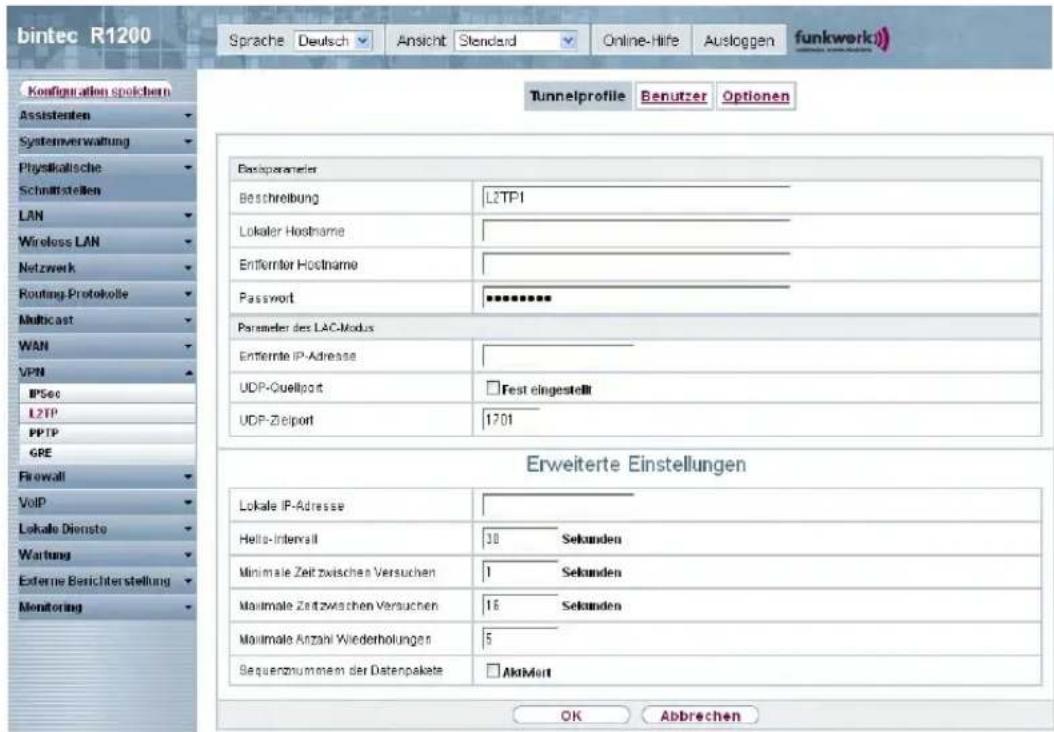The height and width of the screenshot is (732, 1054).
Task: Click Parameter des LAC-Modus header
Action: 635,327
